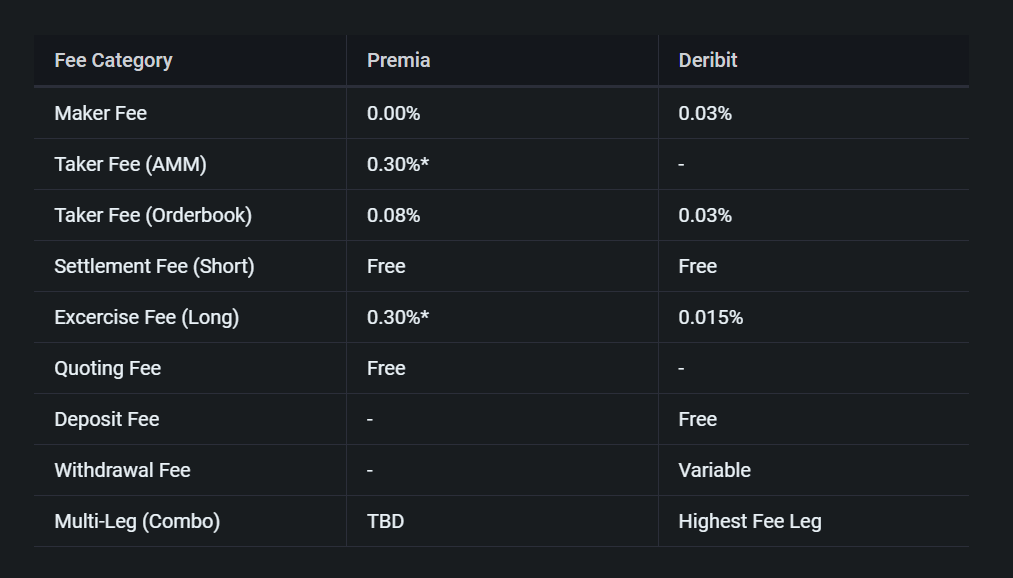
Task: Click the Deribit column header
Action: pyautogui.click(x=707, y=60)
